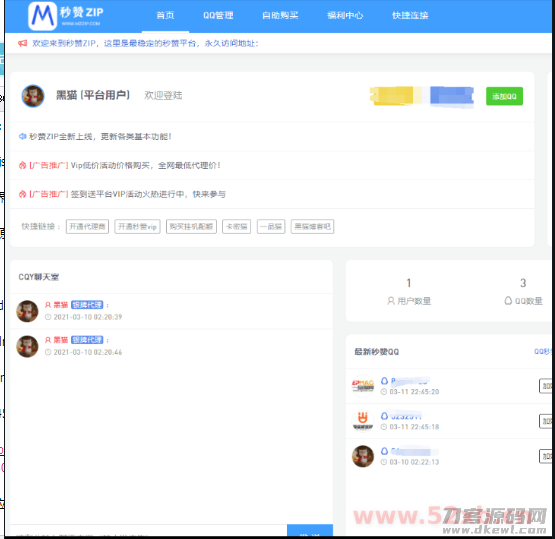Viewport: 555px width, 539px height.
Task: Click the 卡密猫 quick link
Action: click(236, 227)
